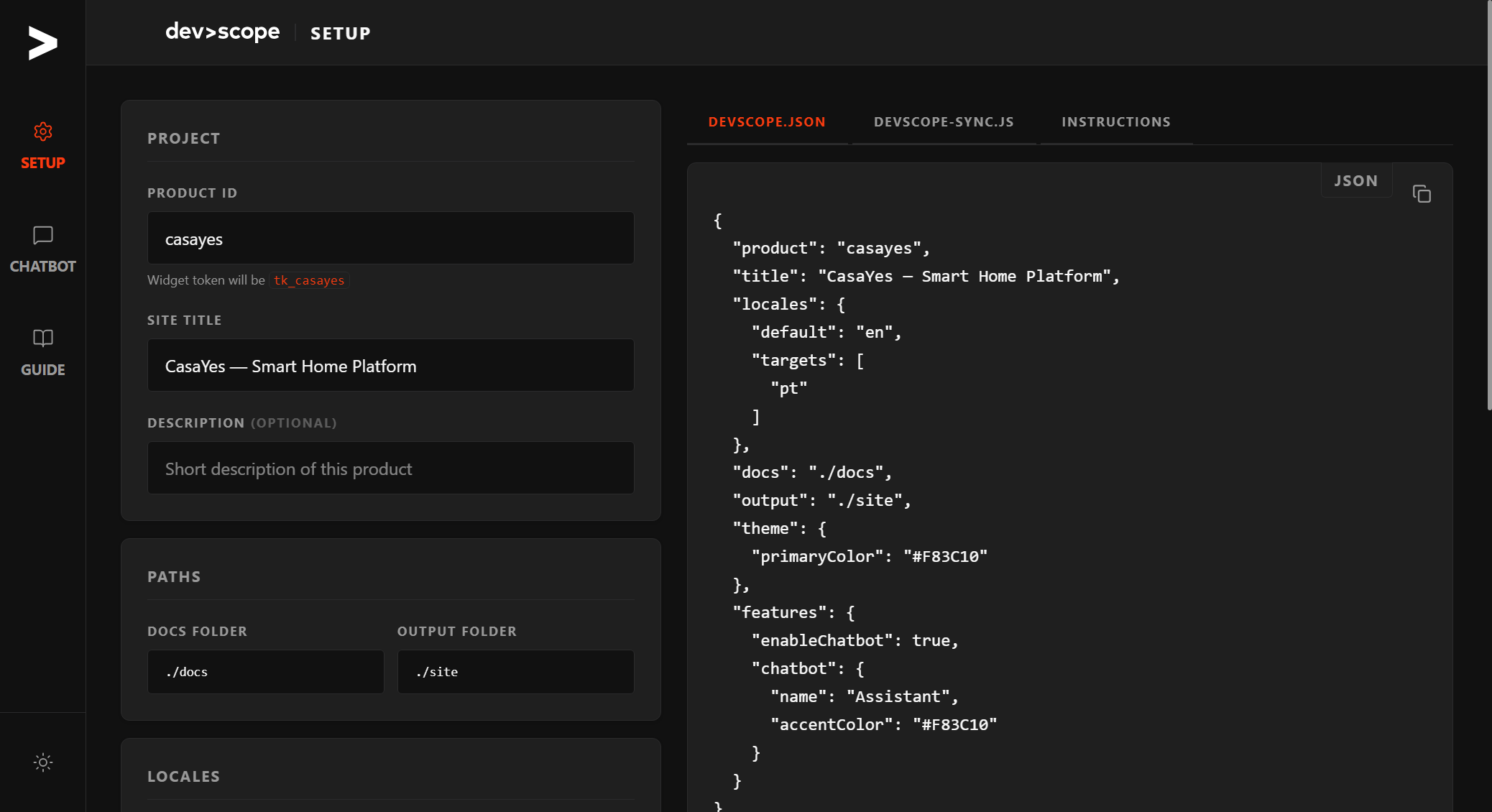1492x812 pixels.
Task: Click the "pt" target locale value
Action: 789,388
